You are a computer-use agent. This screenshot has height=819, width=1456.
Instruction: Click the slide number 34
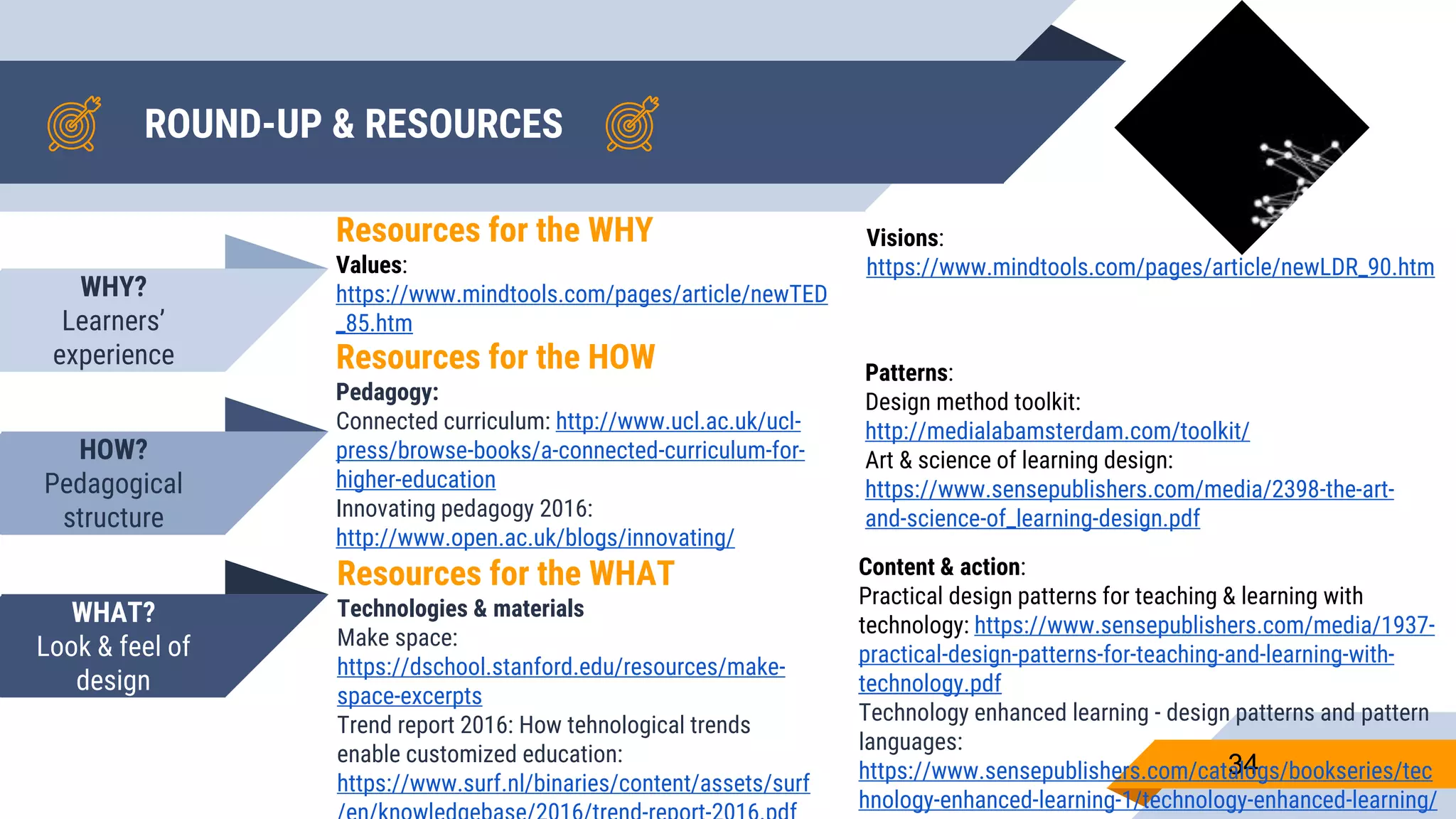[x=1243, y=764]
